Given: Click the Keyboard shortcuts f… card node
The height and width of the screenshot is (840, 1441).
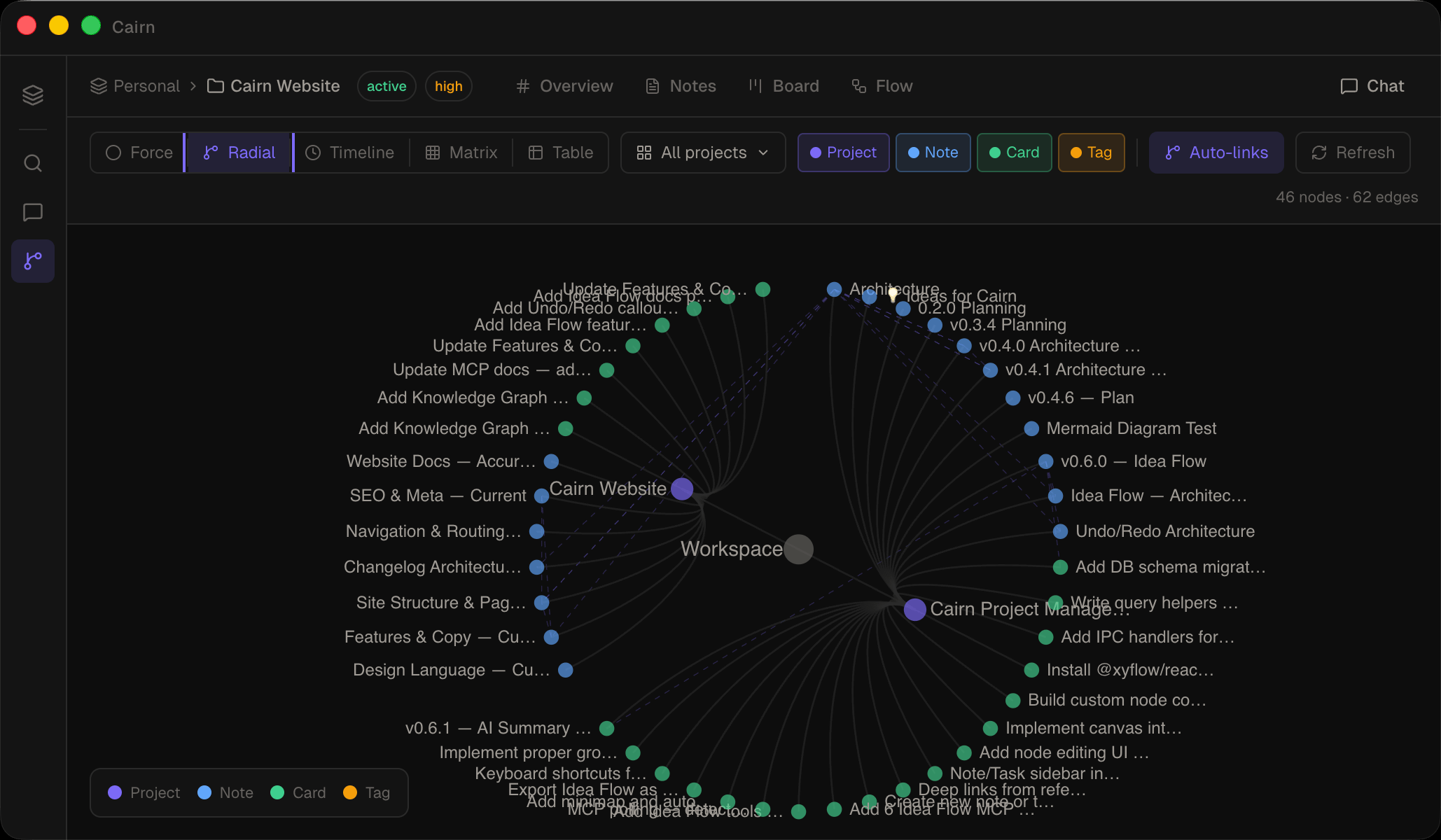Looking at the screenshot, I should click(662, 773).
